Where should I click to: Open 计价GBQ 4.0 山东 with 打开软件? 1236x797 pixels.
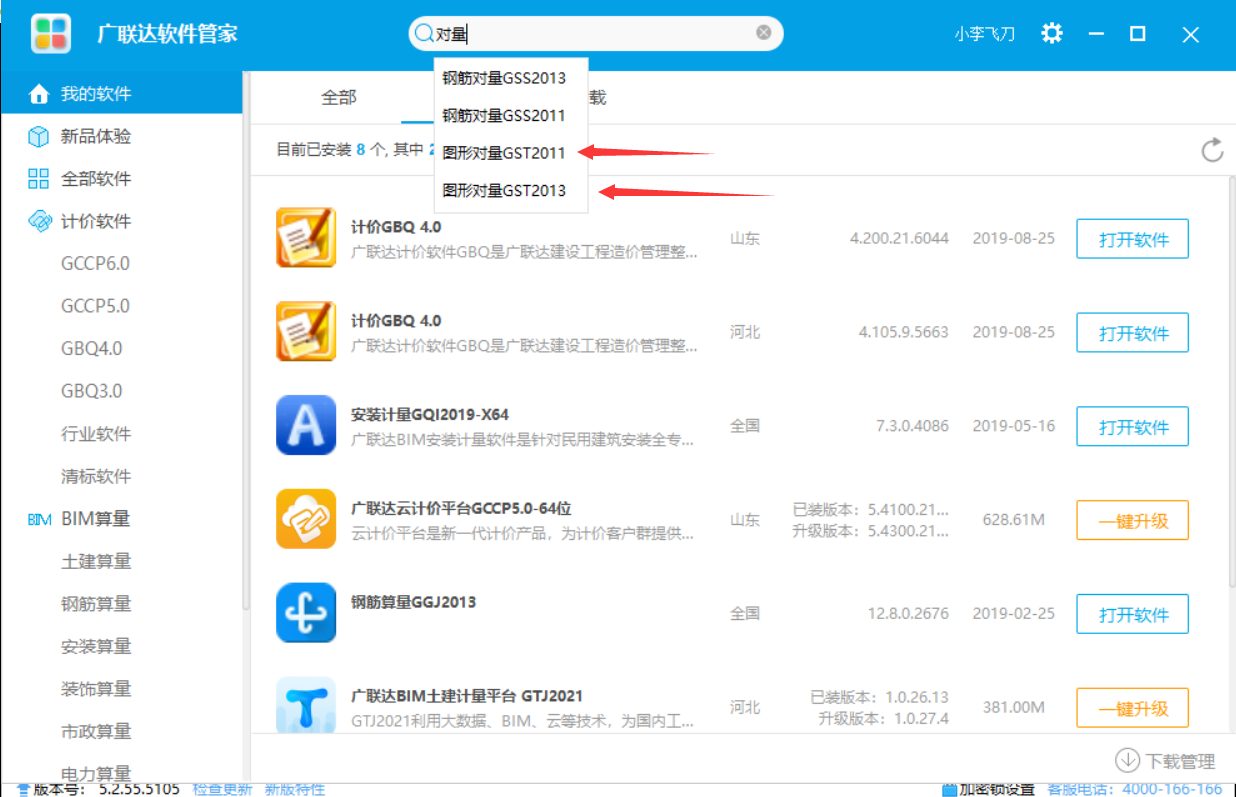[1132, 239]
